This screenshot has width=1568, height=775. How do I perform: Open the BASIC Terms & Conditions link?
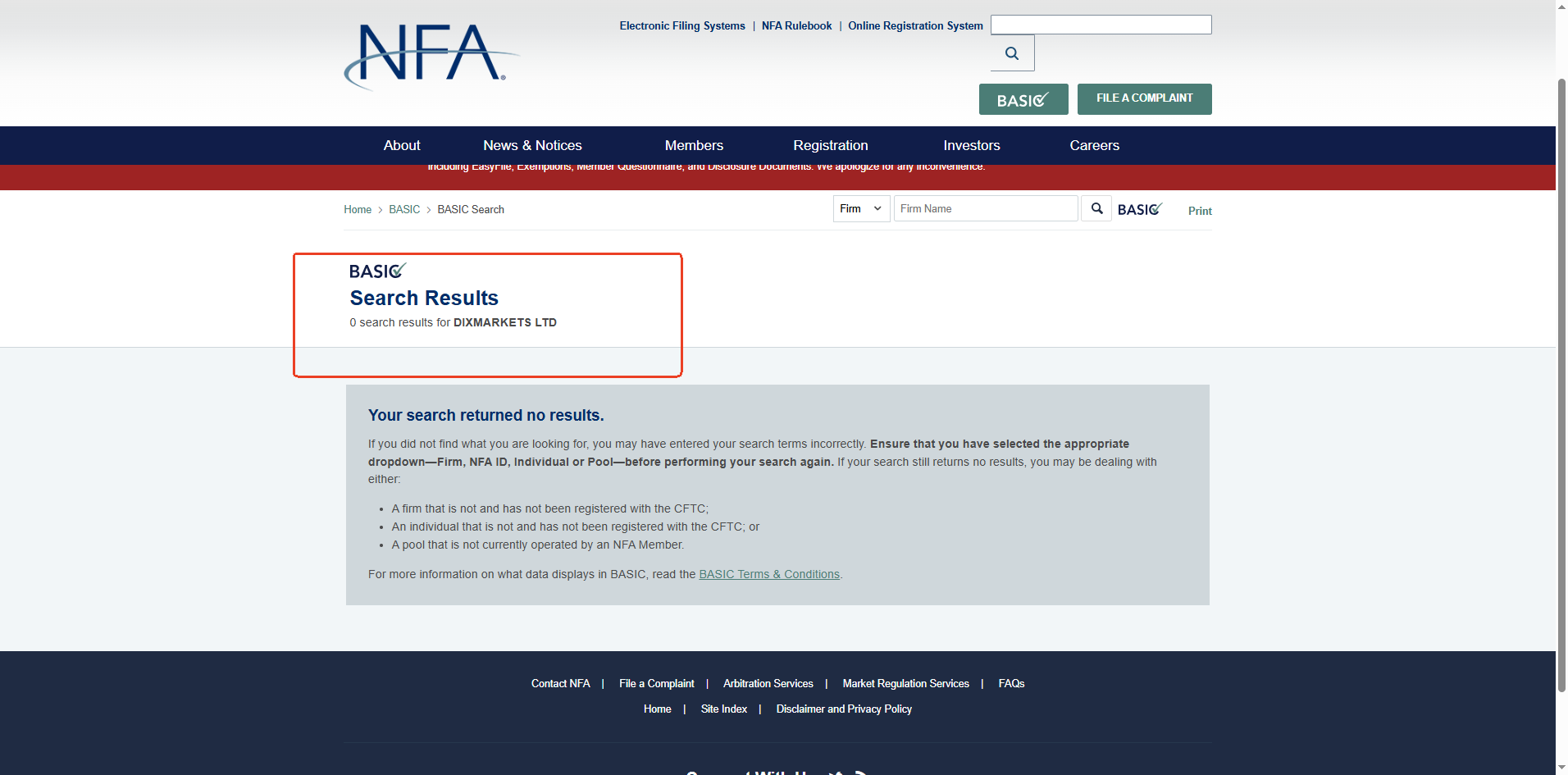click(x=769, y=574)
